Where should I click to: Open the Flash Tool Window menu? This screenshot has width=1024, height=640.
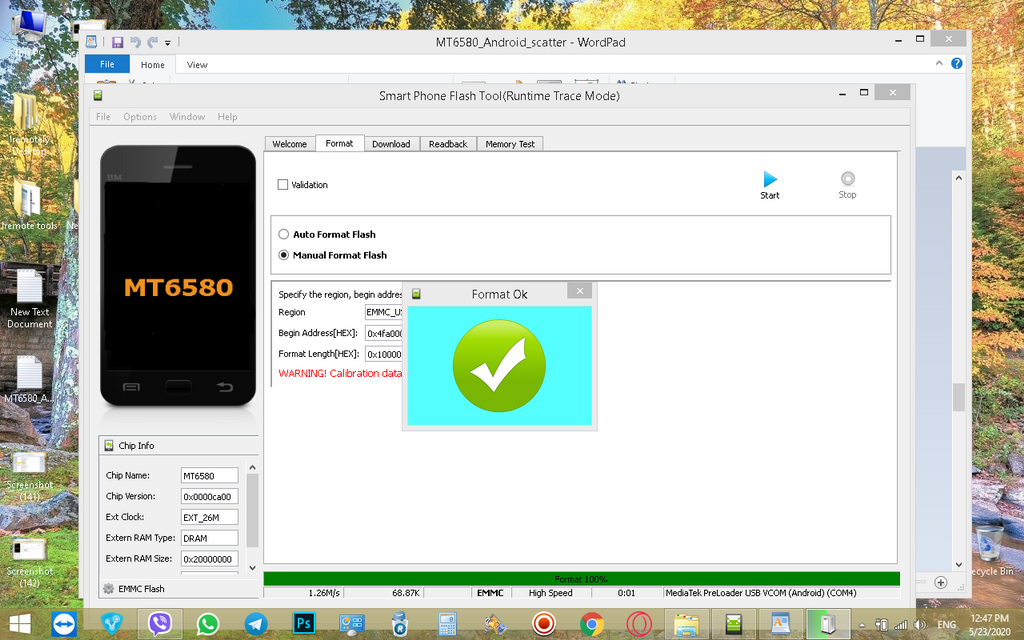187,117
